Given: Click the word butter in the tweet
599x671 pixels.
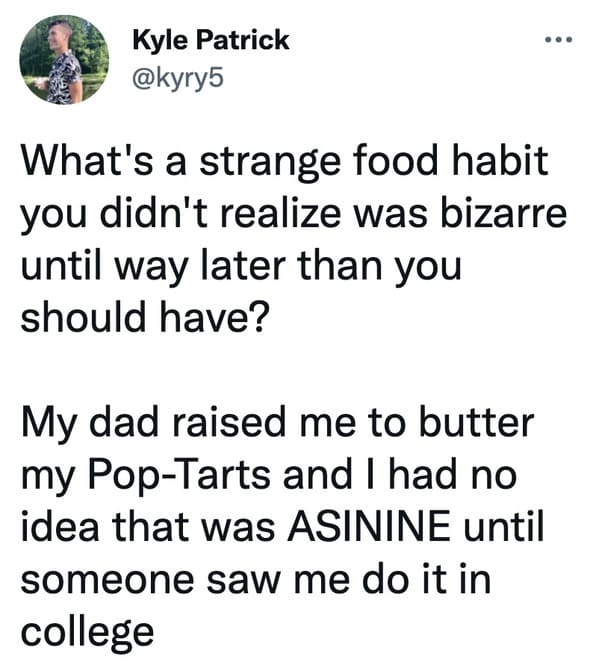Looking at the screenshot, I should (x=476, y=422).
